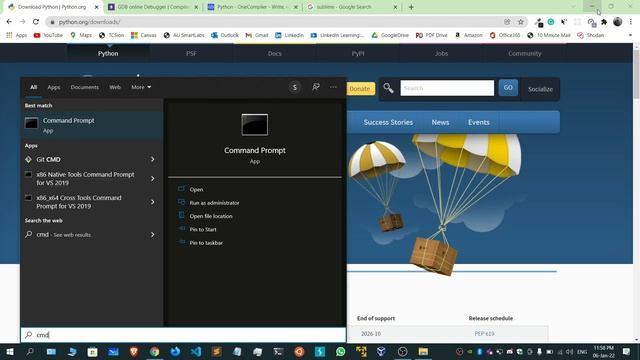
Task: Open the PSF nav tab
Action: pos(191,53)
